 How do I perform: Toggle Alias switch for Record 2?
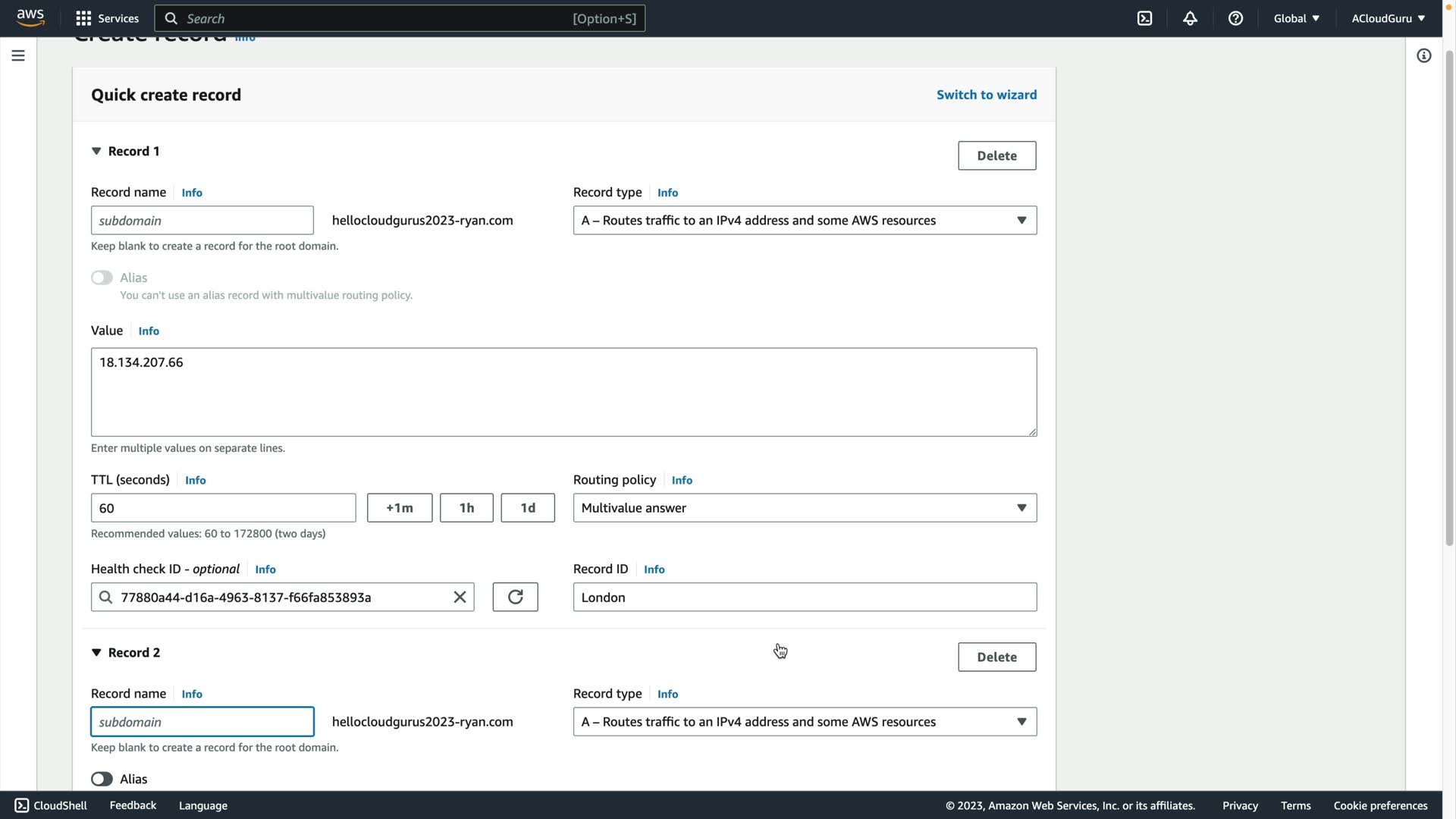click(102, 779)
